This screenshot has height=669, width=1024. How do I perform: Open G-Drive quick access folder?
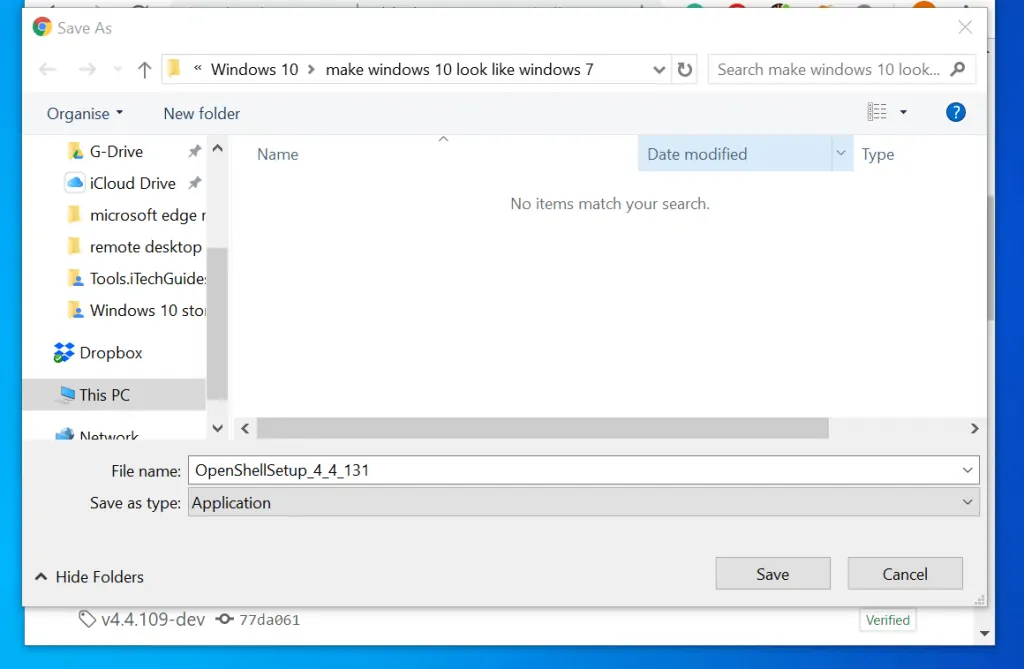pos(116,152)
